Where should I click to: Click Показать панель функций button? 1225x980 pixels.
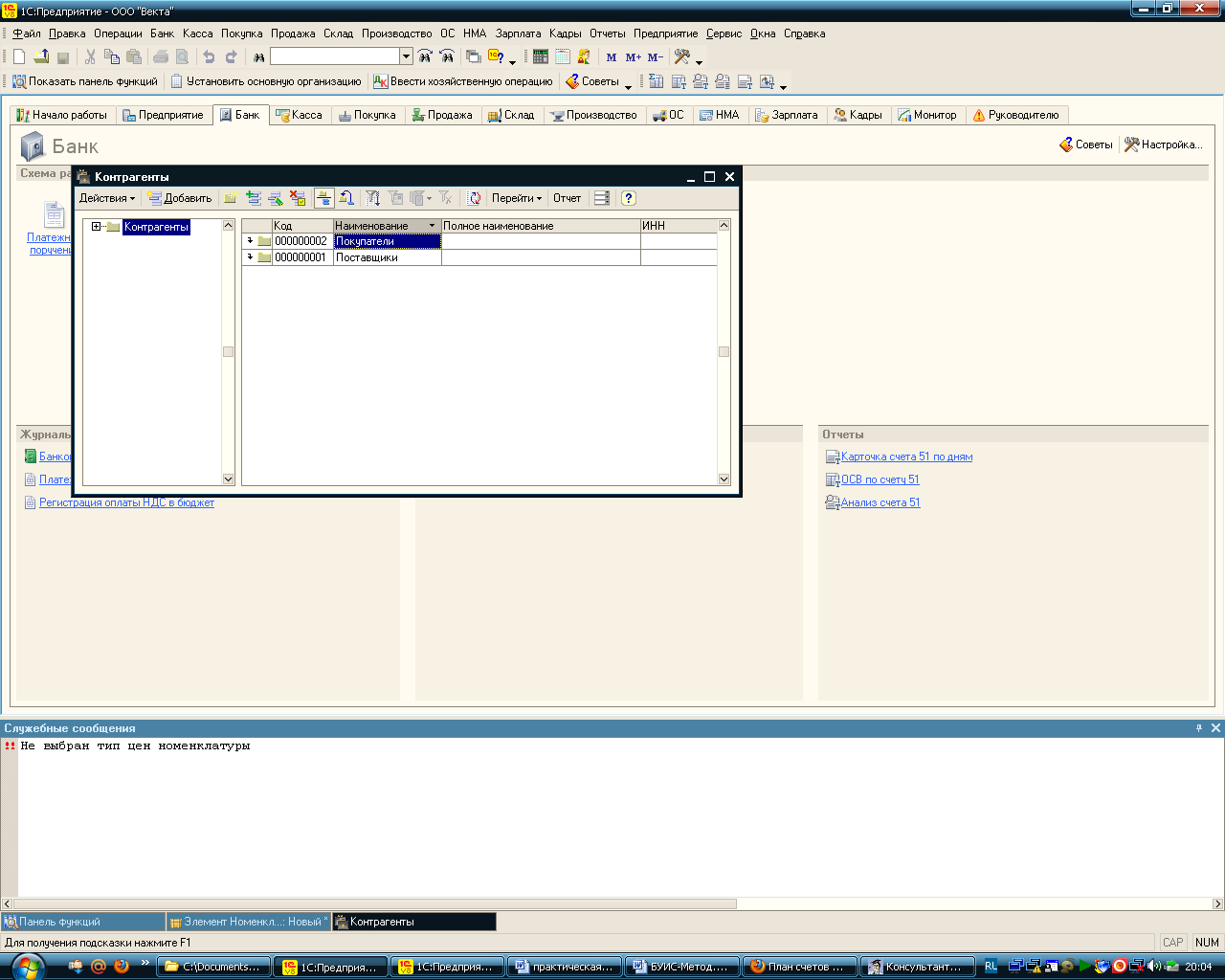coord(84,81)
